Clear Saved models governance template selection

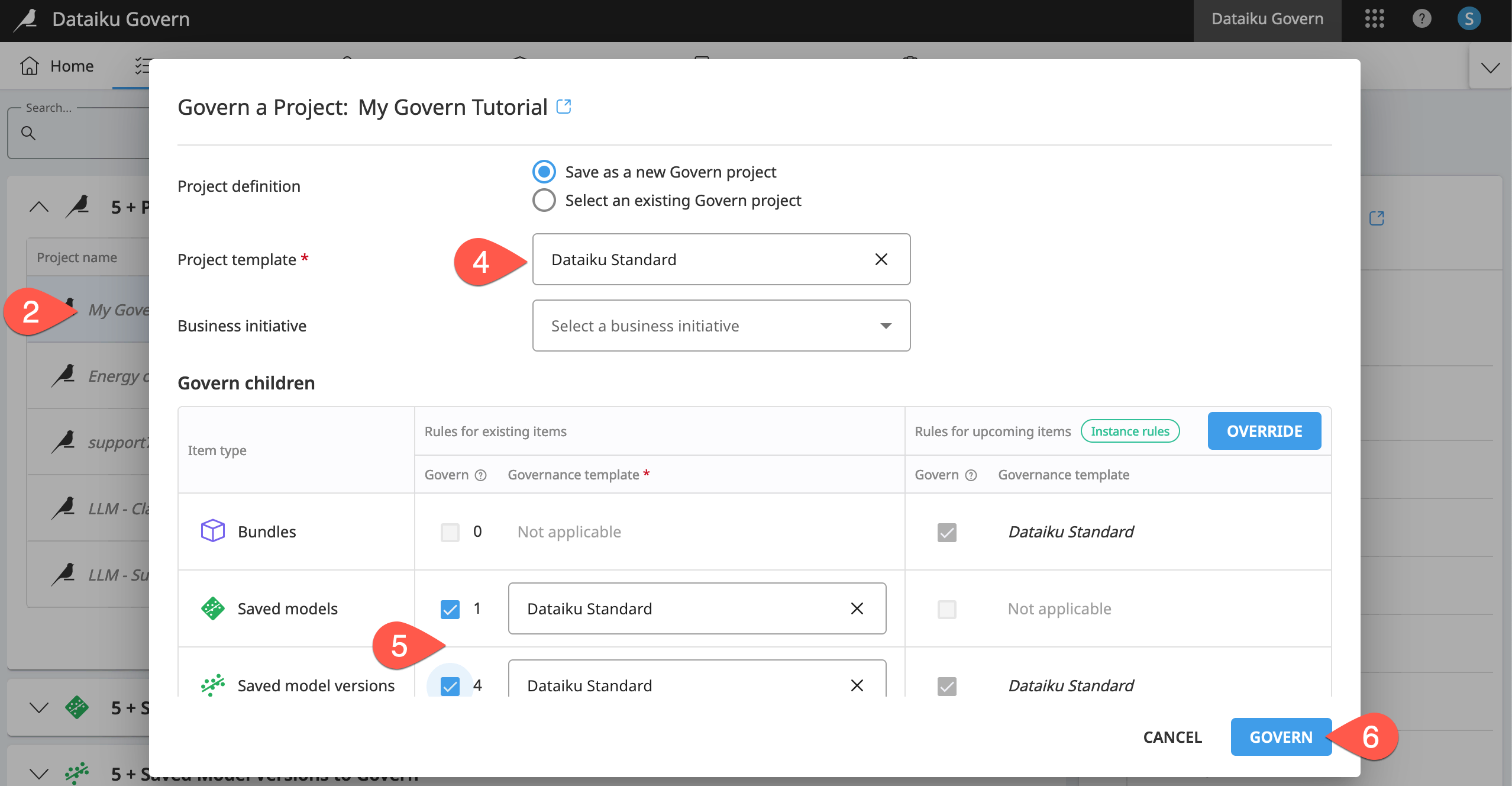click(x=857, y=608)
